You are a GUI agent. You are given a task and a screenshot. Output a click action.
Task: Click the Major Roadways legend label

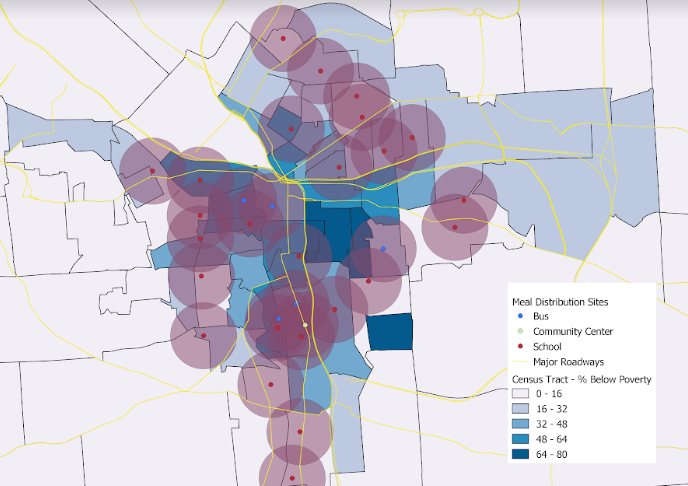pos(569,362)
